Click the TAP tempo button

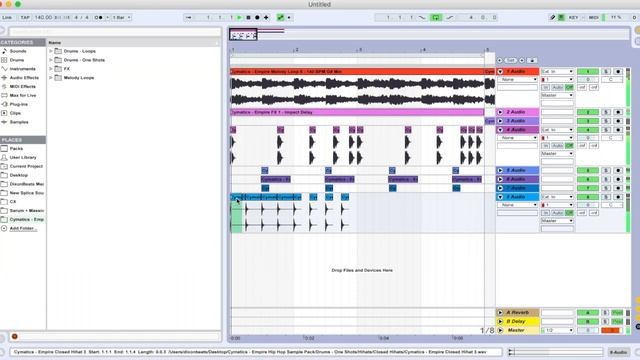[x=25, y=18]
